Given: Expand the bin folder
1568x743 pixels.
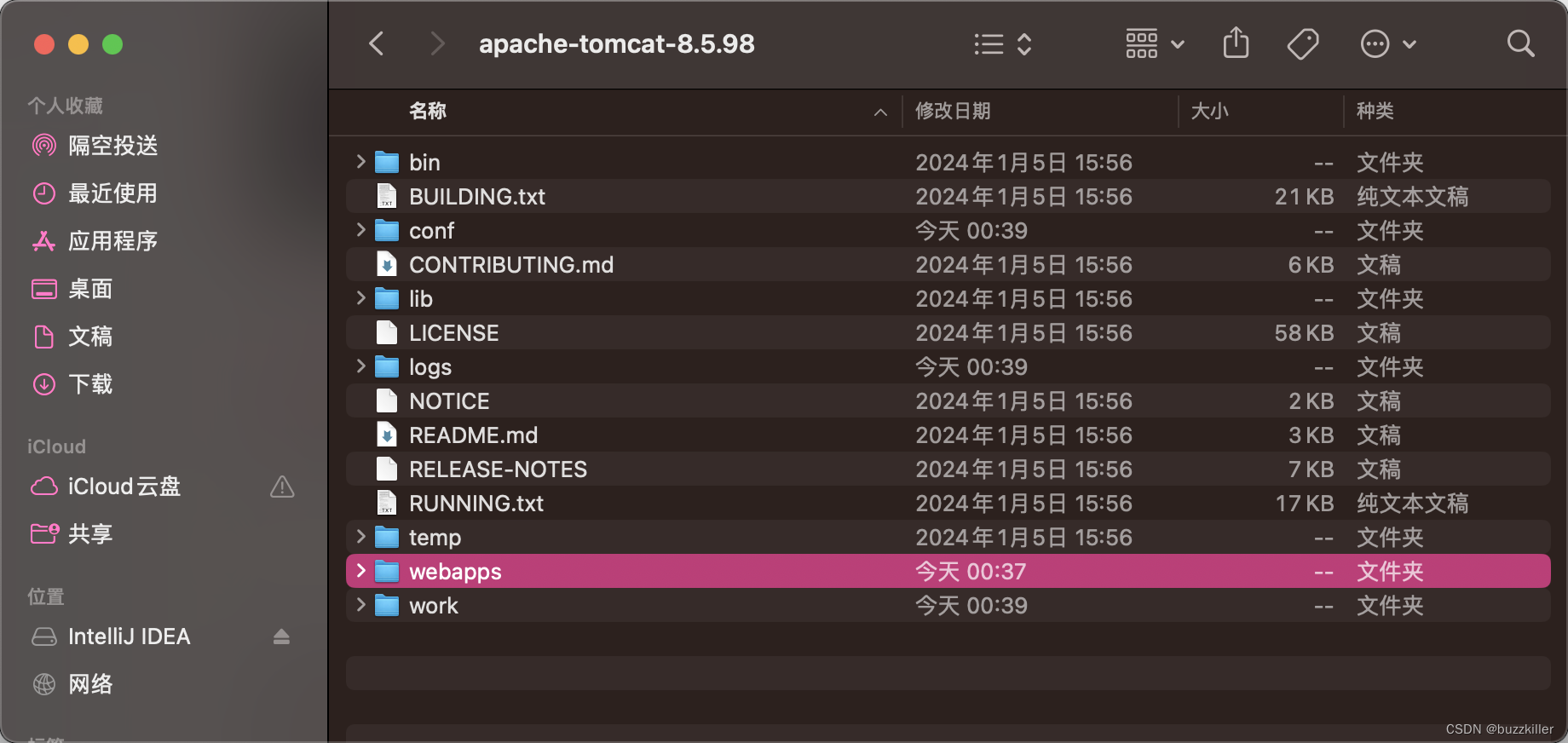Looking at the screenshot, I should click(360, 161).
